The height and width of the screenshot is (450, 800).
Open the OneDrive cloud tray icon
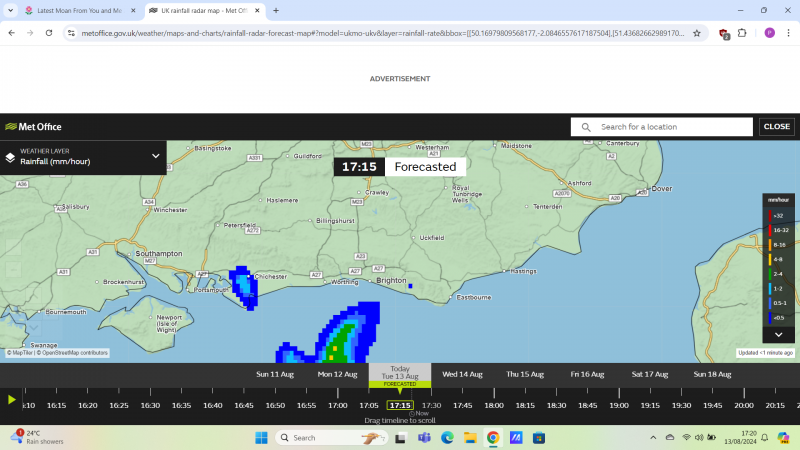point(670,437)
